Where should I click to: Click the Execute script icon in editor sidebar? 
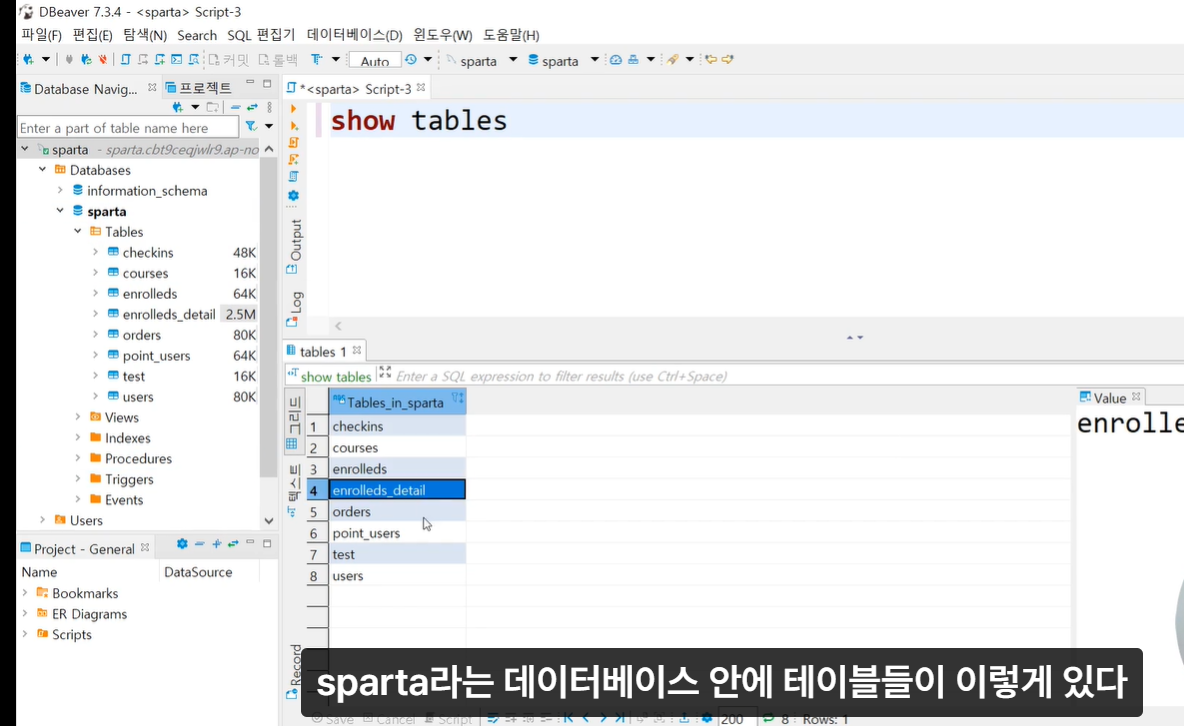click(x=294, y=142)
